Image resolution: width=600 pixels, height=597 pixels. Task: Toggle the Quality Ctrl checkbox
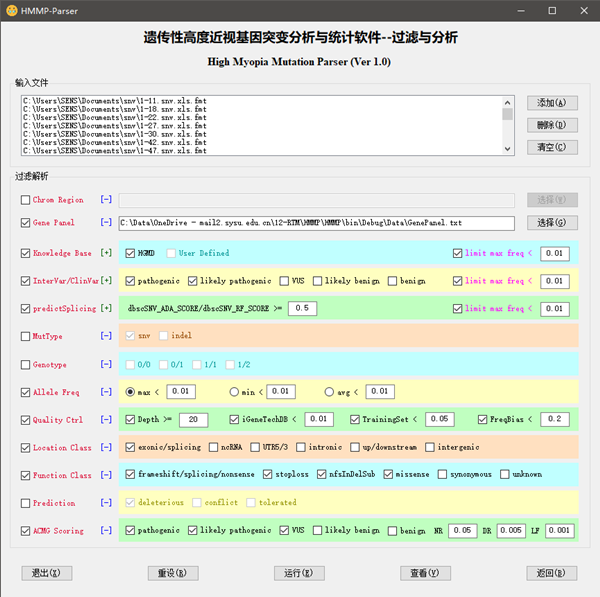(25, 420)
